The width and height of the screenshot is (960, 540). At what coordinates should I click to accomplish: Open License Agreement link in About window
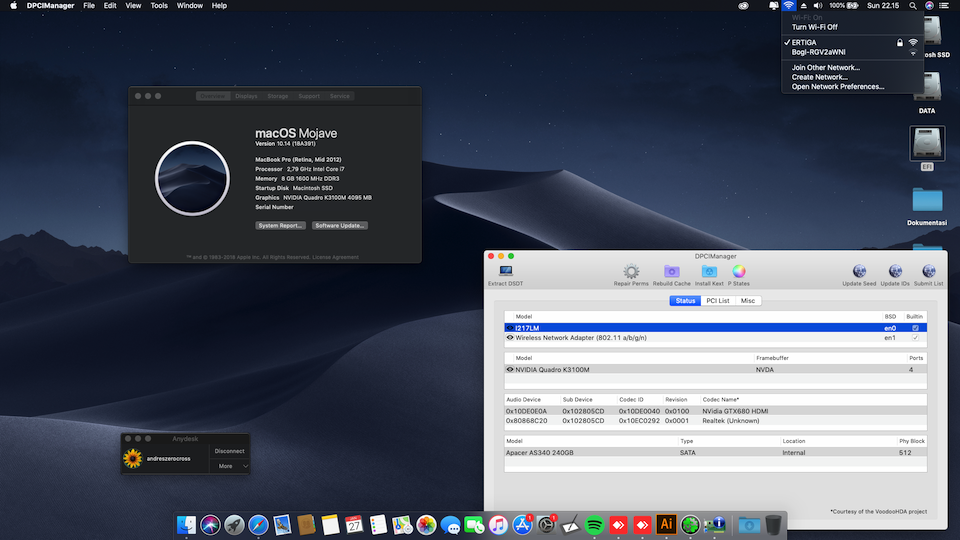click(335, 257)
